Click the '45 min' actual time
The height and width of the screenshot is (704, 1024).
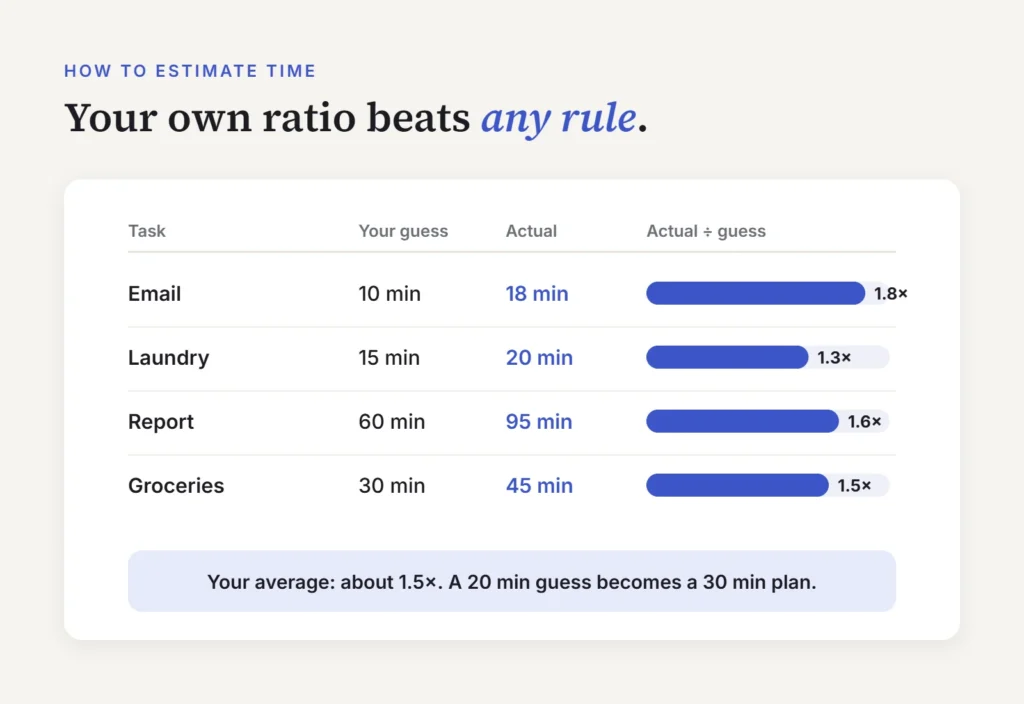[539, 486]
